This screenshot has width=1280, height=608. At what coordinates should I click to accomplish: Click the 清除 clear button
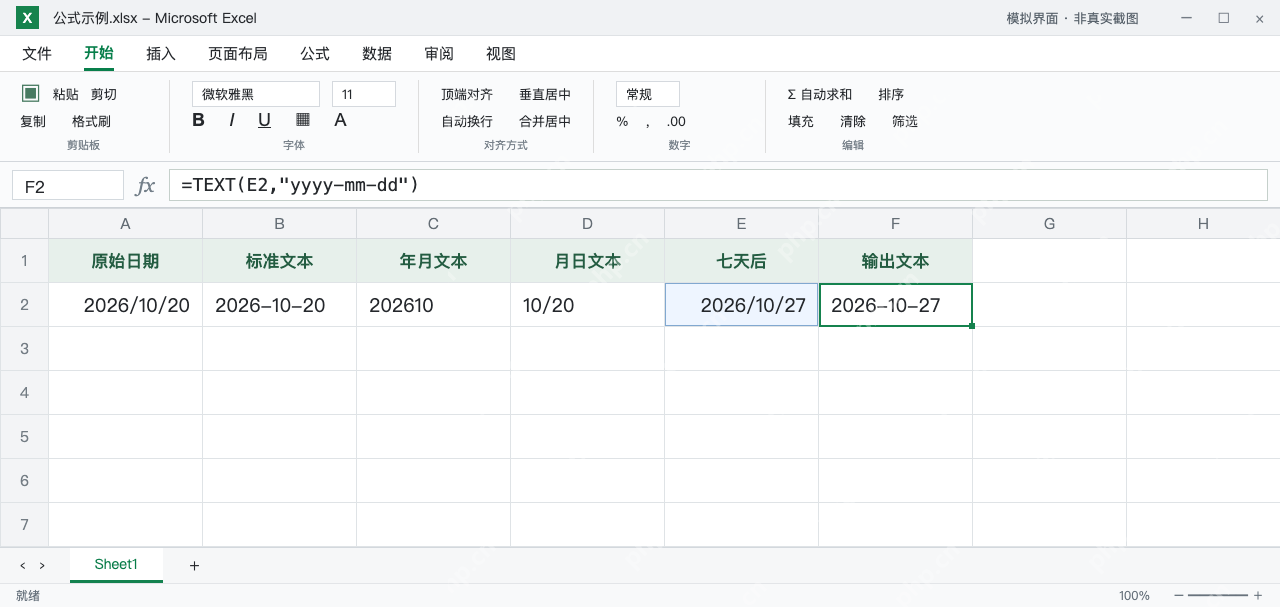pyautogui.click(x=853, y=122)
